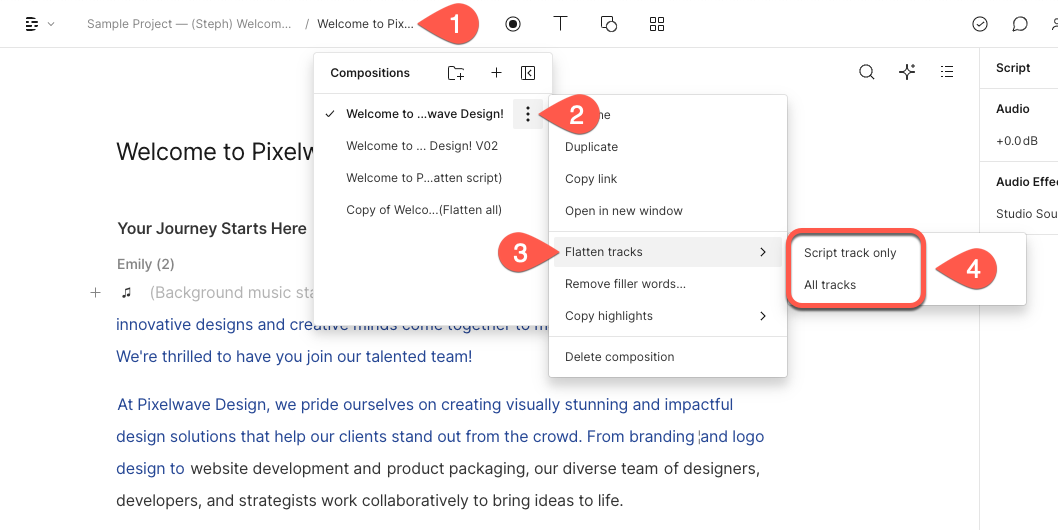The width and height of the screenshot is (1058, 530).
Task: Create a new folder in Compositions
Action: [456, 73]
